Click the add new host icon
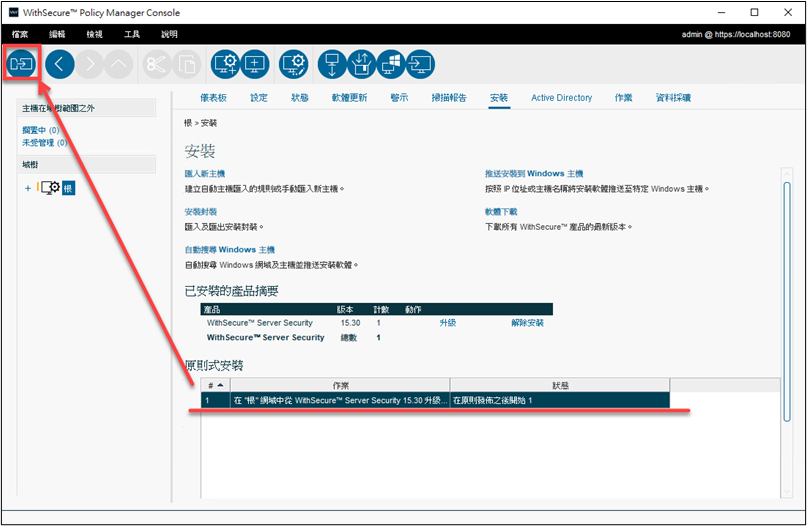The image size is (807, 526). [255, 64]
